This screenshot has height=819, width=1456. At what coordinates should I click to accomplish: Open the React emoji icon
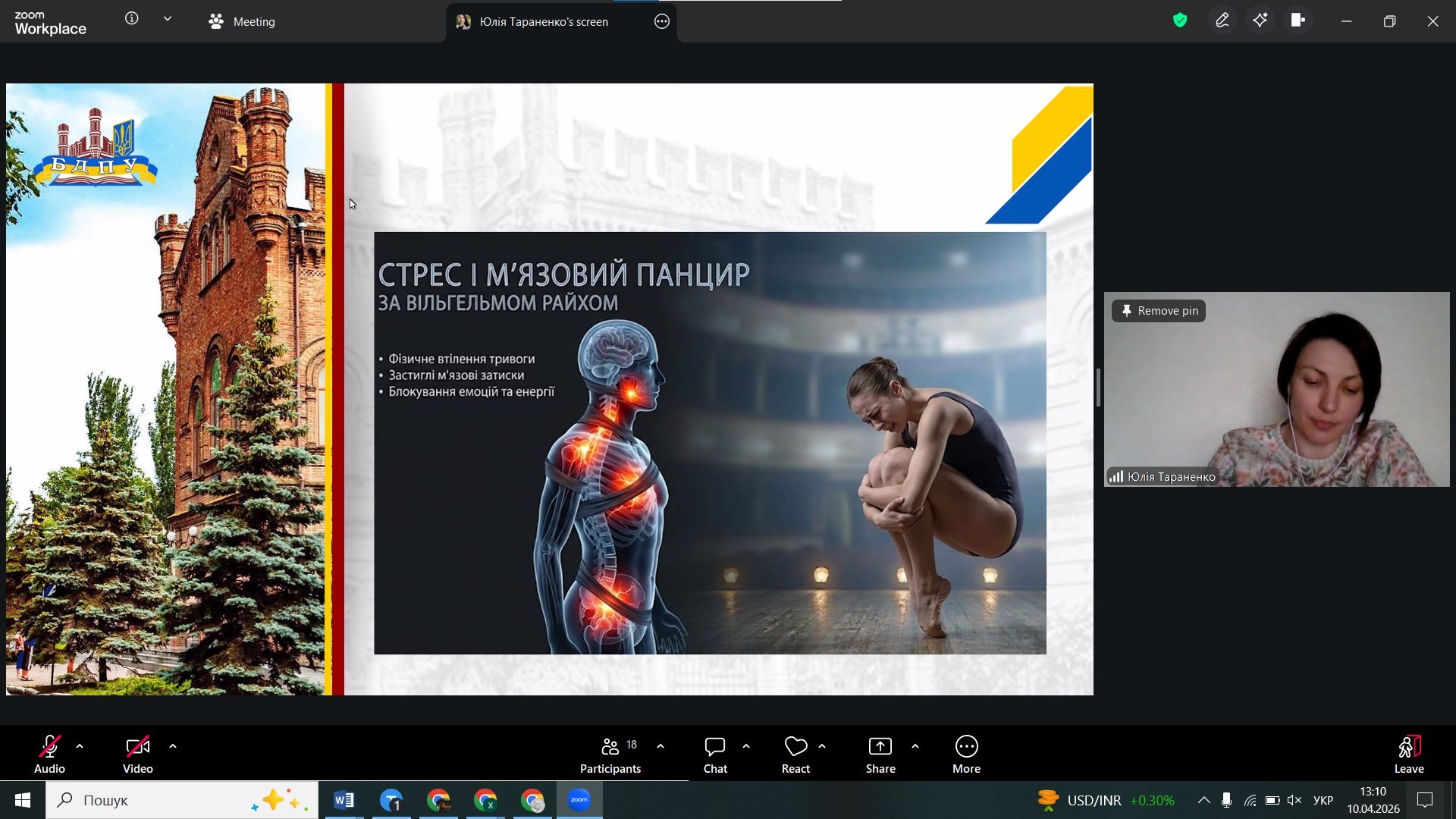coord(795,747)
